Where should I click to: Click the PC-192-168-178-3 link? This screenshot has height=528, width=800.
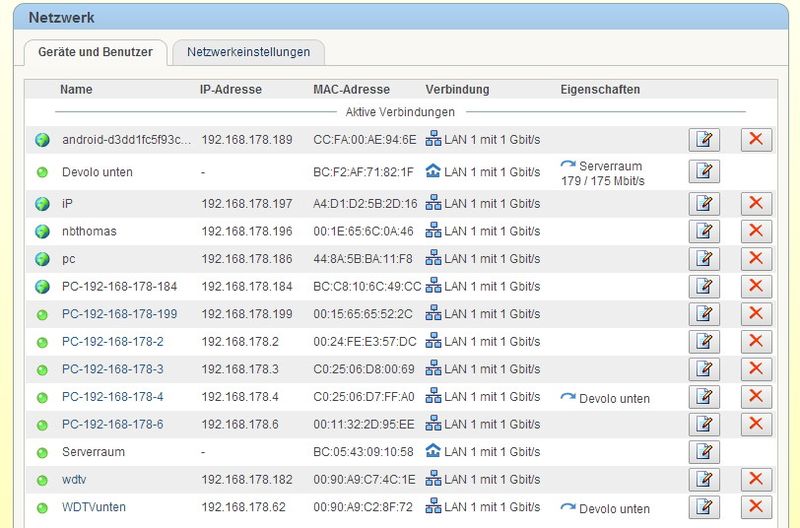coord(112,369)
